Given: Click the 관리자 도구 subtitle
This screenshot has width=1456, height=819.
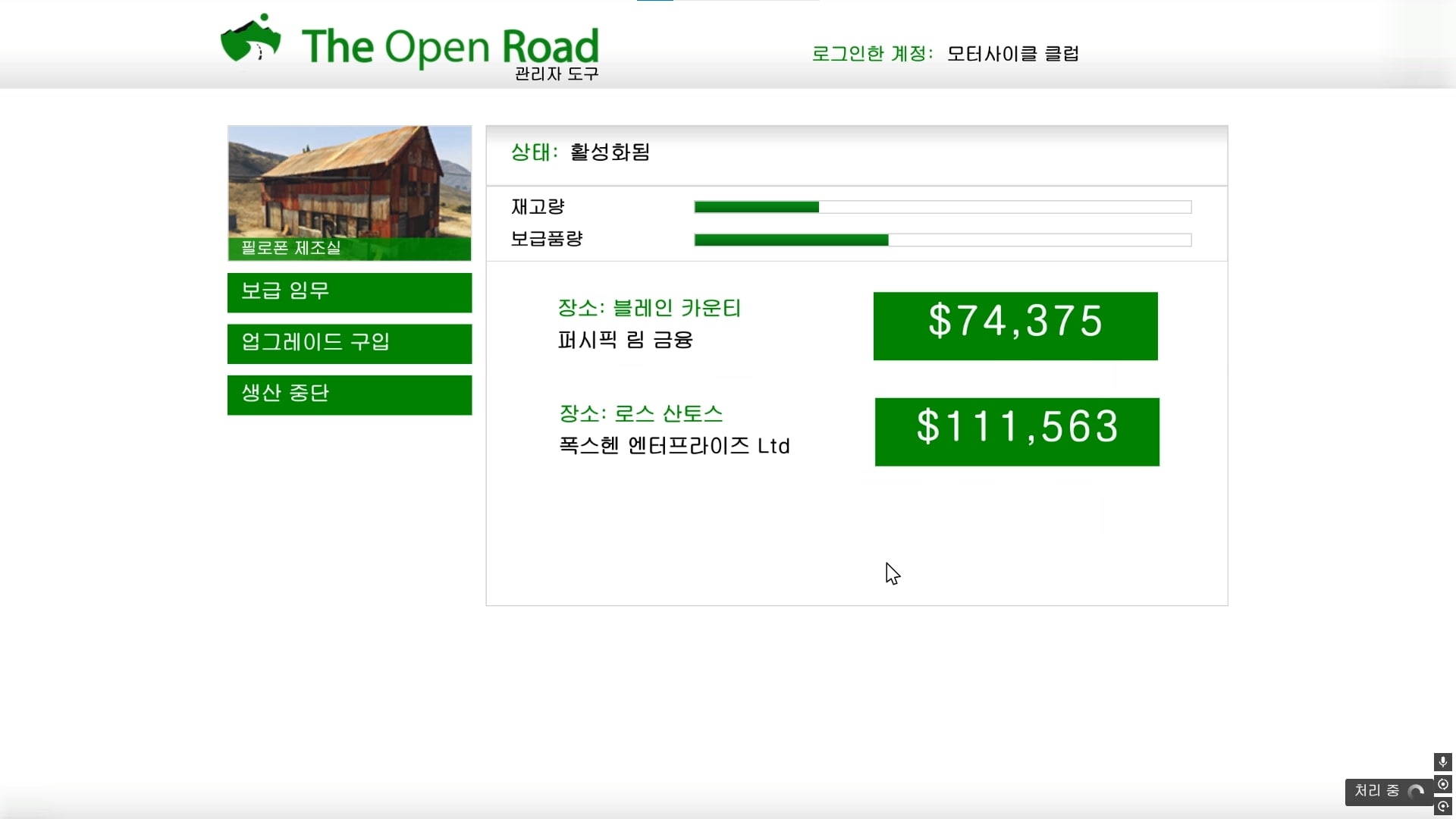Looking at the screenshot, I should [557, 74].
